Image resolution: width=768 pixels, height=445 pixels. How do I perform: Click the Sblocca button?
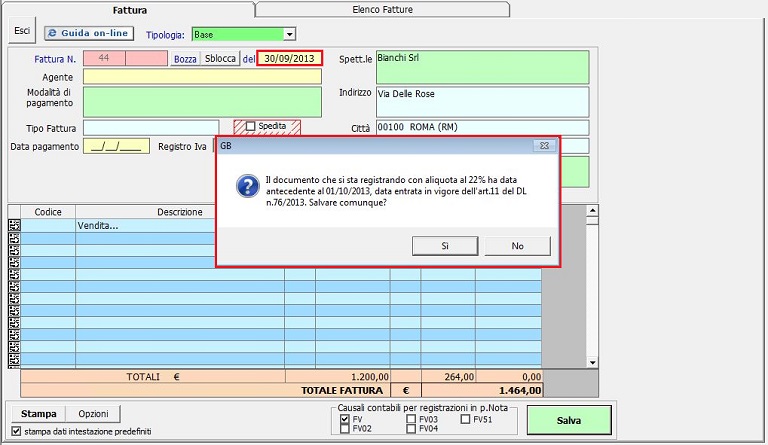tap(220, 59)
